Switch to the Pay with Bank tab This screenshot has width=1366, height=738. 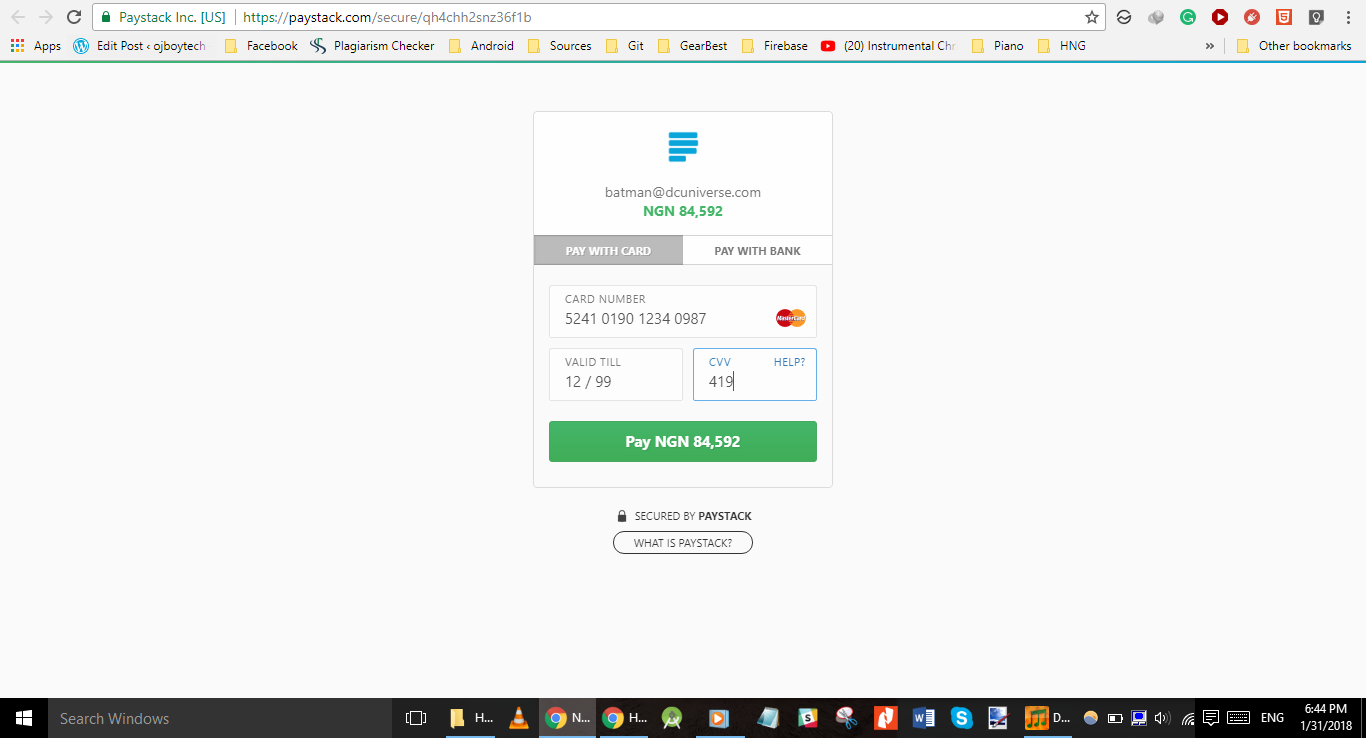click(x=757, y=251)
